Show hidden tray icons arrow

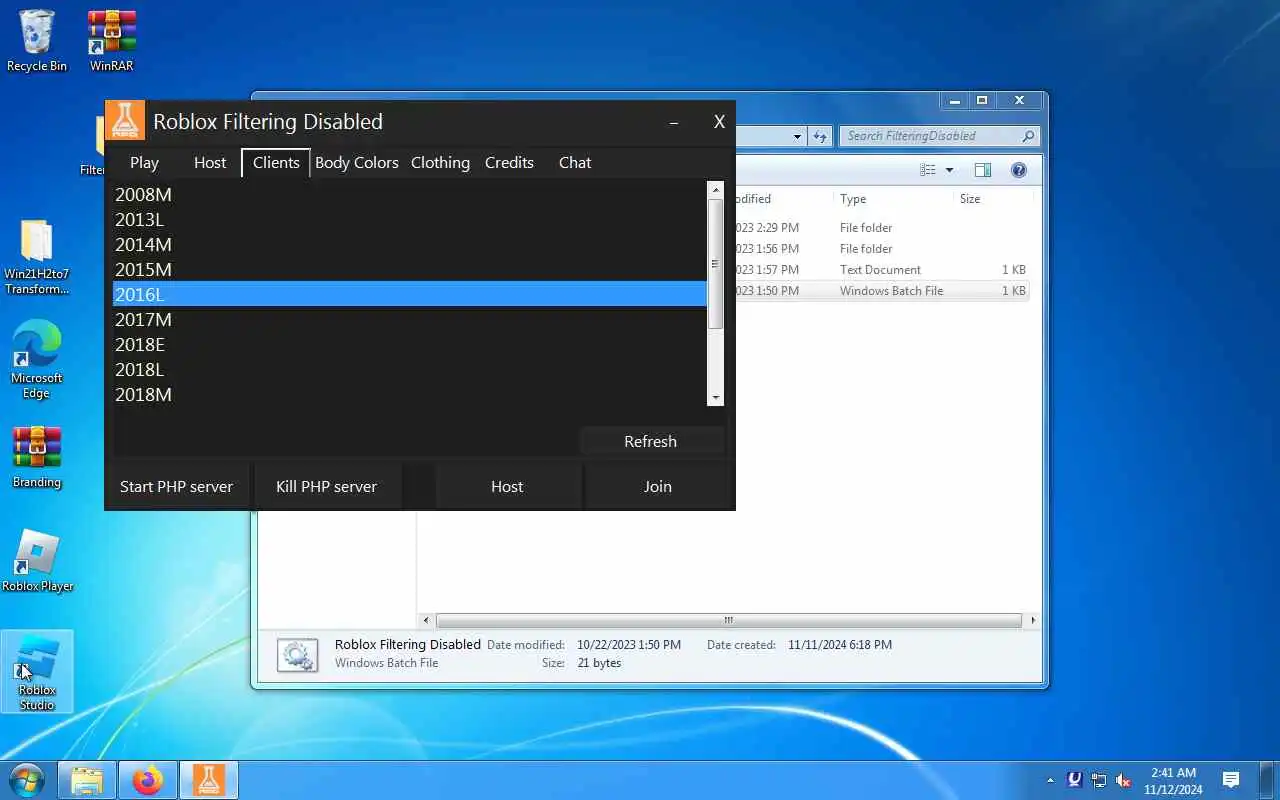pyautogui.click(x=1050, y=780)
